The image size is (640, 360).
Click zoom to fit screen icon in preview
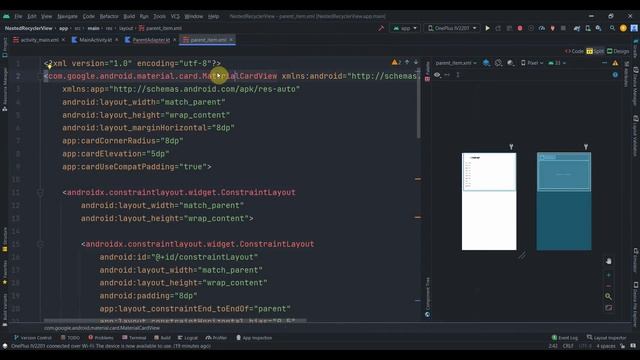point(608,308)
